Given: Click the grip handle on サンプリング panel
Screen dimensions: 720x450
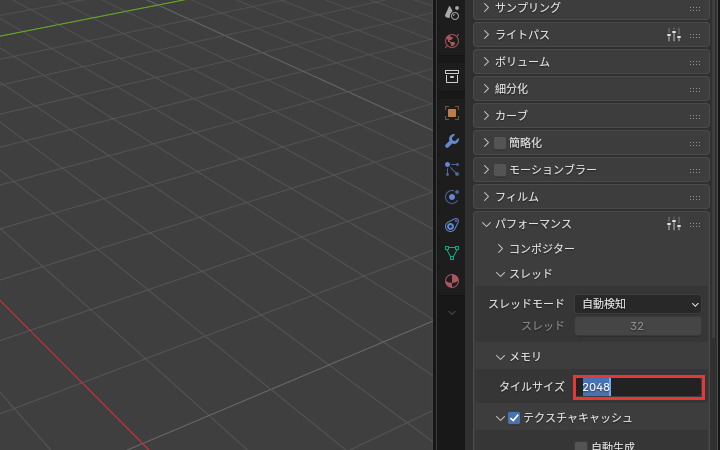Looking at the screenshot, I should click(695, 8).
